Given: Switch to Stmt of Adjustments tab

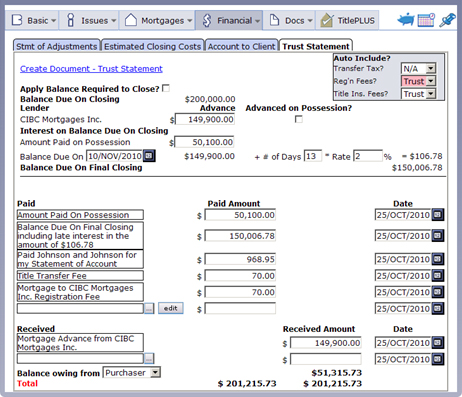Looking at the screenshot, I should (x=57, y=46).
